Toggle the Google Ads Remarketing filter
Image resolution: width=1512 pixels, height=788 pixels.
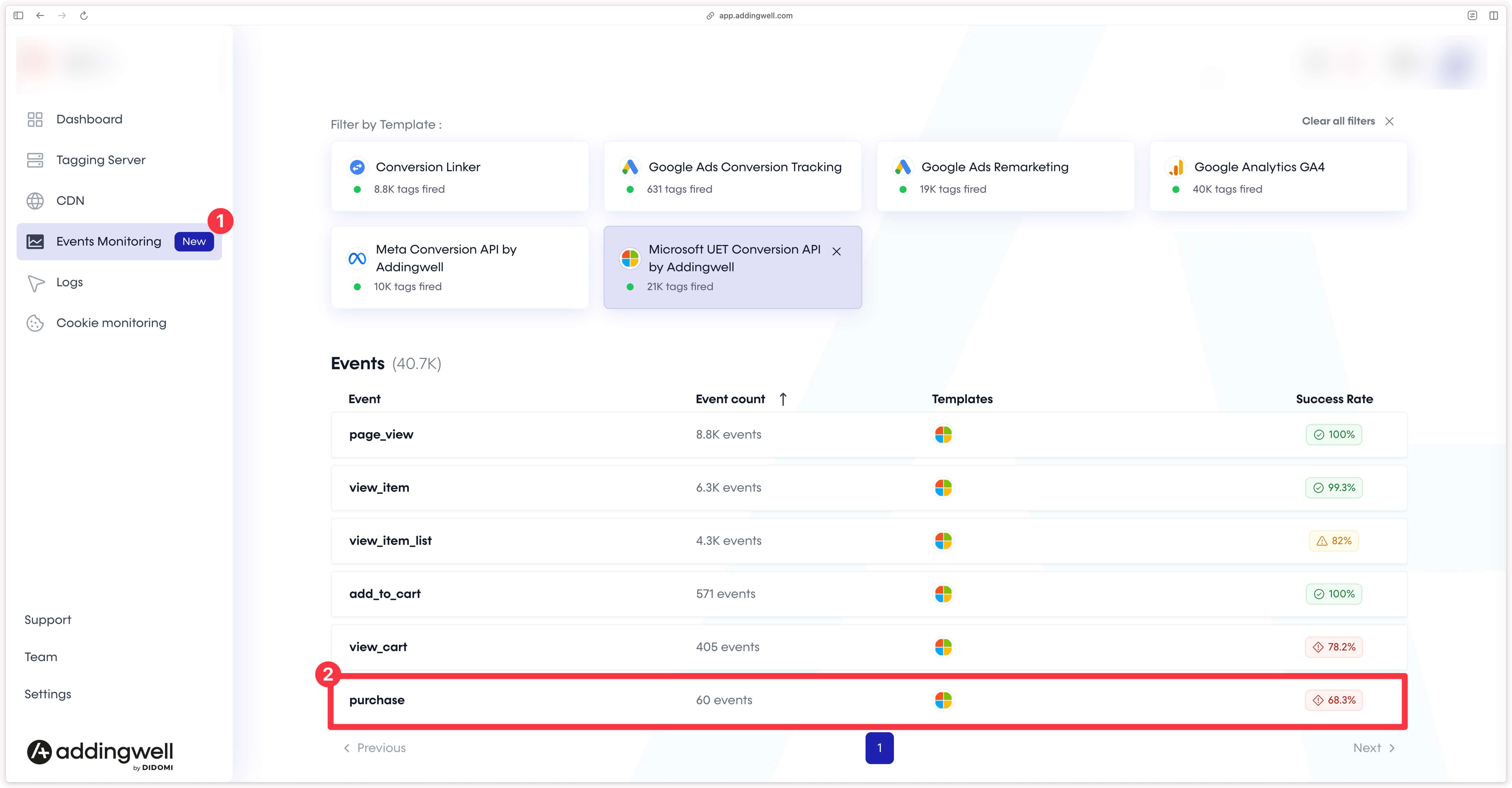(x=1005, y=176)
